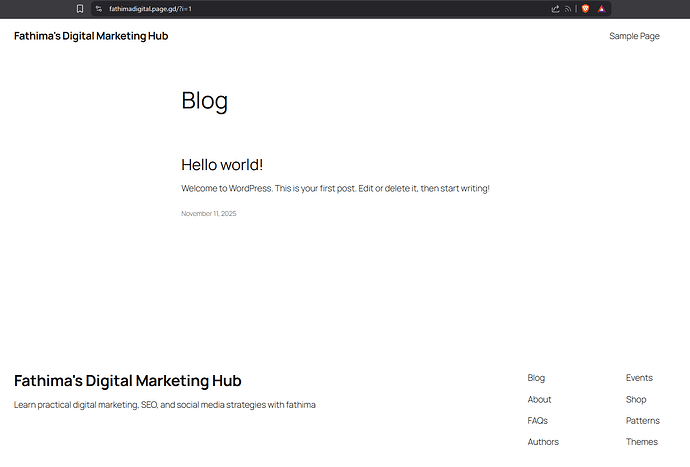The height and width of the screenshot is (467, 690).
Task: Click the header site title link
Action: (x=91, y=36)
